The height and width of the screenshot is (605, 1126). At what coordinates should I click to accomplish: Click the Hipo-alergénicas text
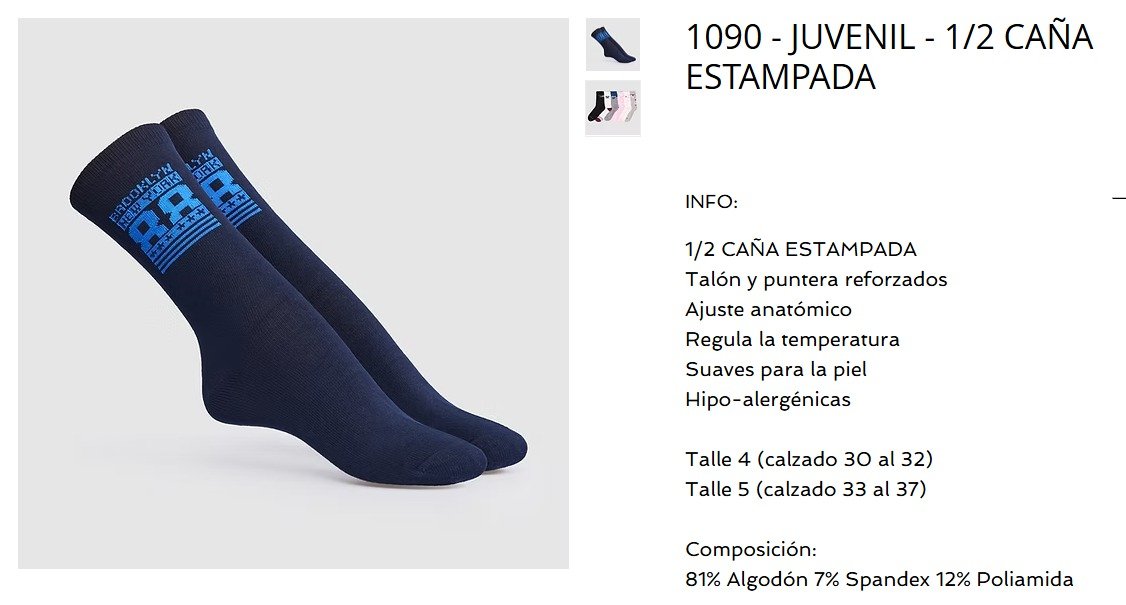[x=768, y=400]
